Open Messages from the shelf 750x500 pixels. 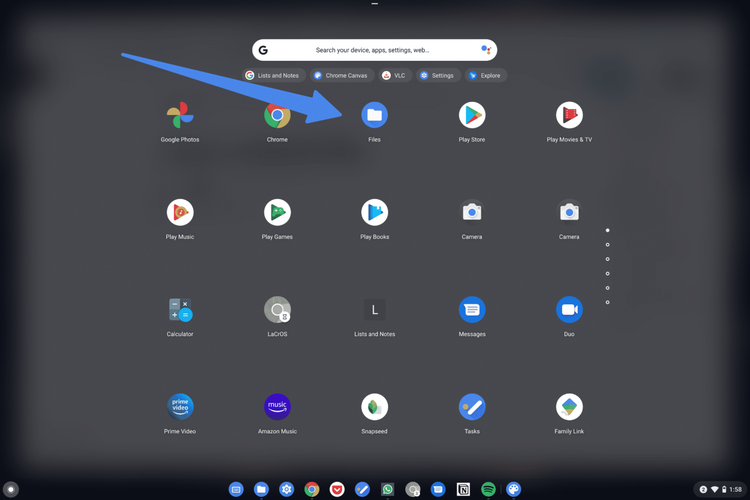438,489
